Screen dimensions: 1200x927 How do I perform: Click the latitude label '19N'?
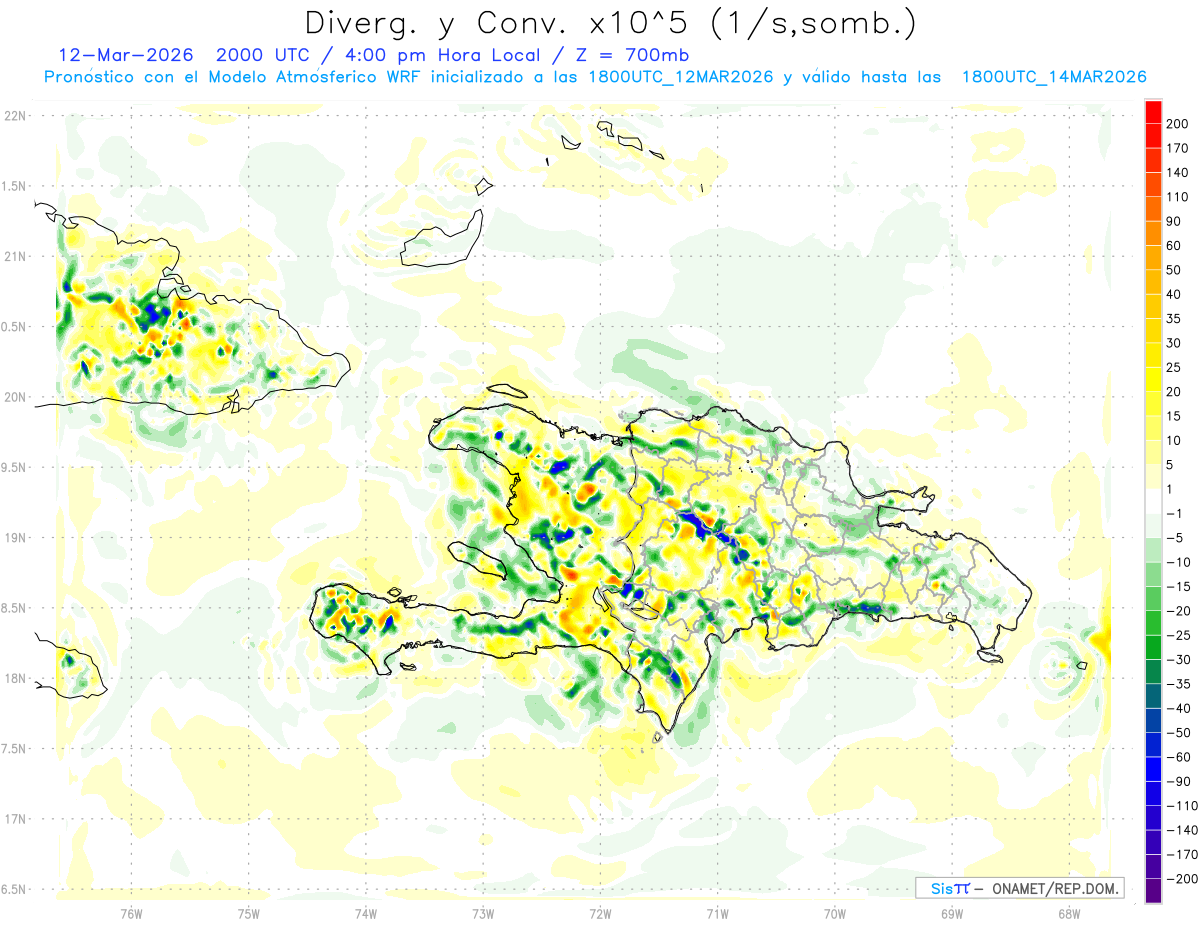(16, 538)
